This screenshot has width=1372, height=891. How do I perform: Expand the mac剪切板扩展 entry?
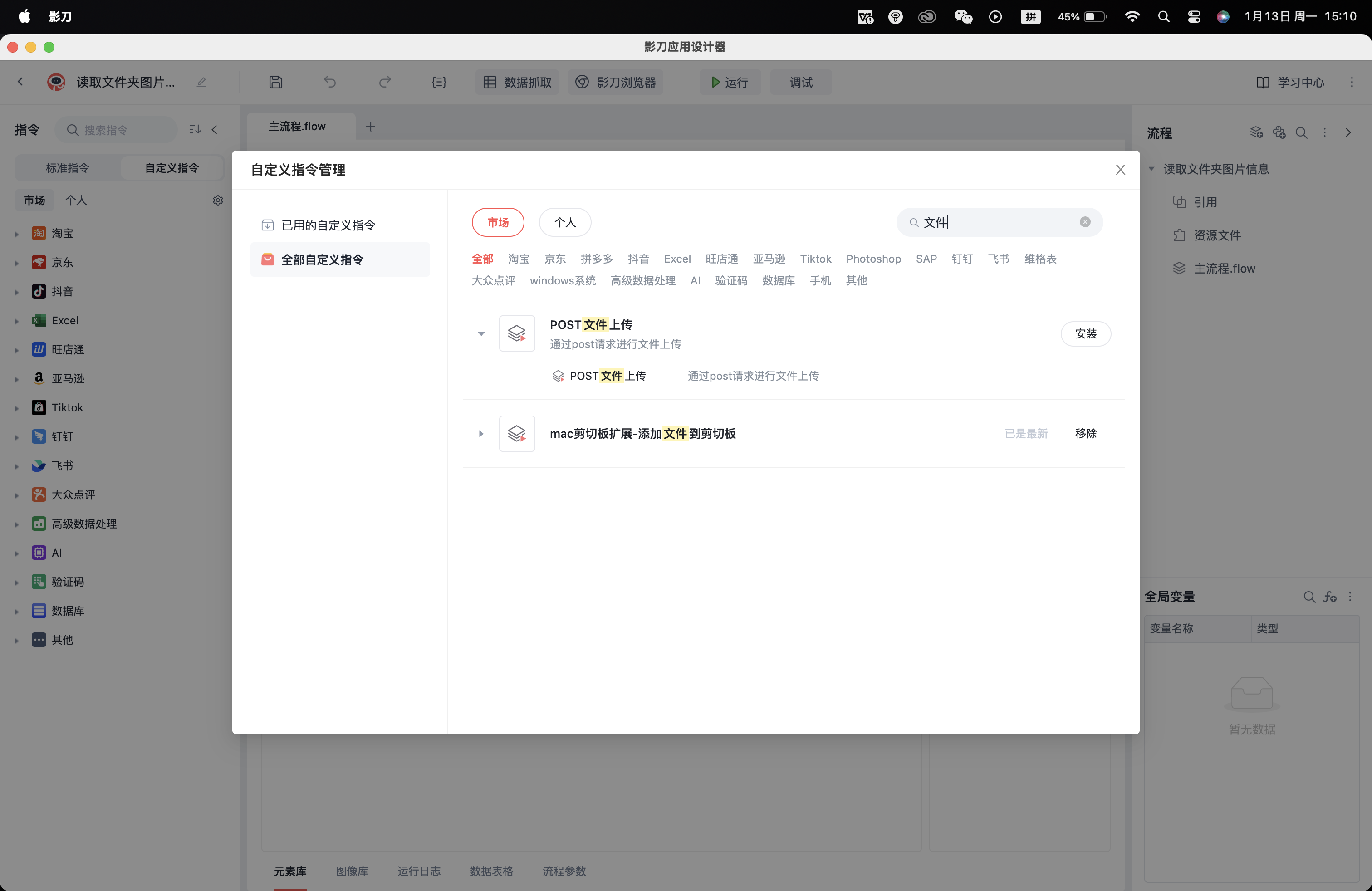(481, 434)
